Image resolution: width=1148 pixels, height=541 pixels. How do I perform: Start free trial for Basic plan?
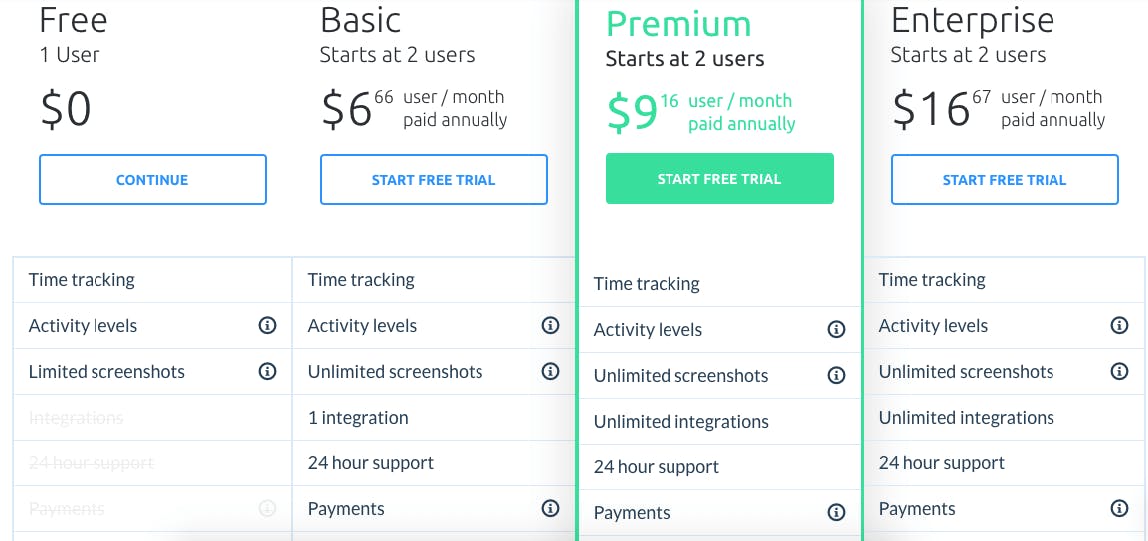pos(433,180)
